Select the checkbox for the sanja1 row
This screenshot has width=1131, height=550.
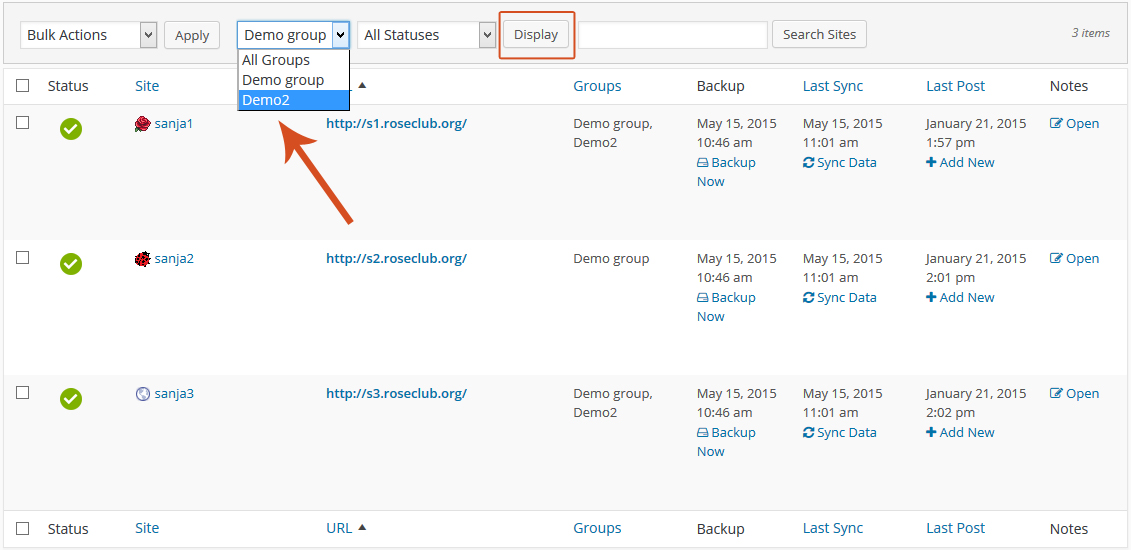pyautogui.click(x=22, y=123)
